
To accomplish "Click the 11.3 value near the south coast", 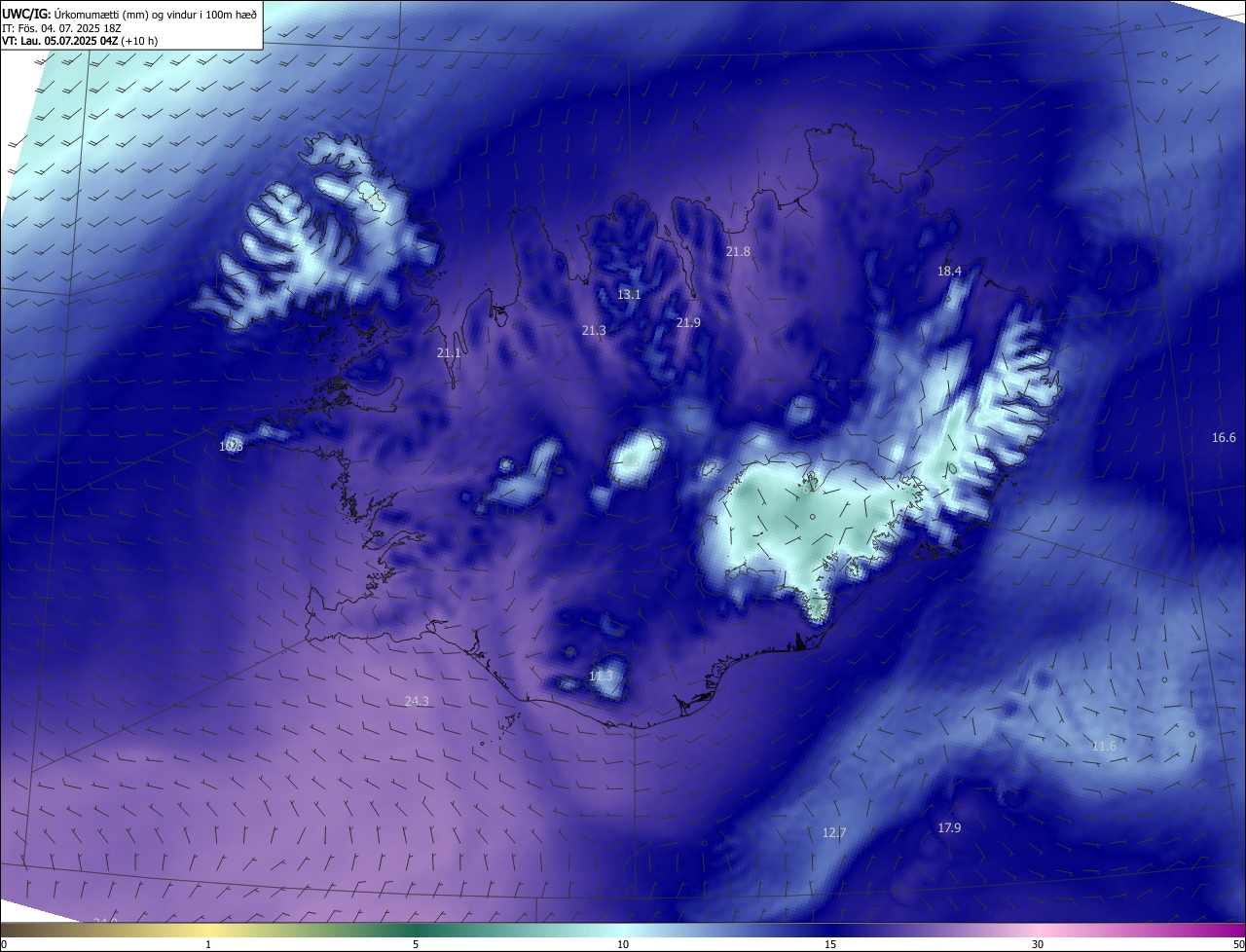I will point(602,675).
